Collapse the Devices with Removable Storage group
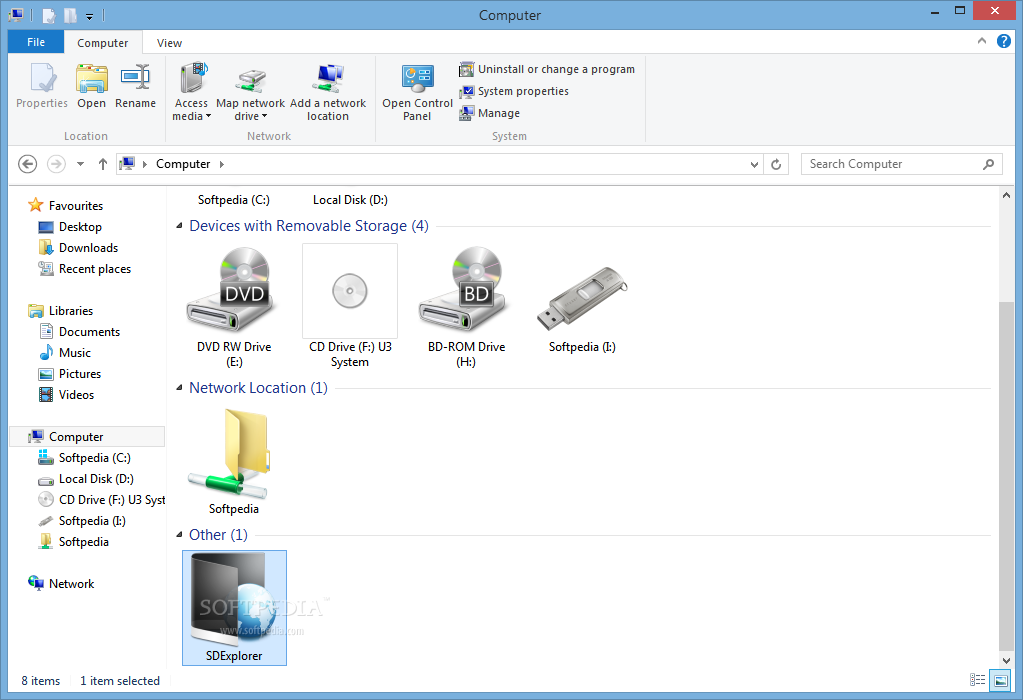Image resolution: width=1023 pixels, height=700 pixels. click(179, 226)
